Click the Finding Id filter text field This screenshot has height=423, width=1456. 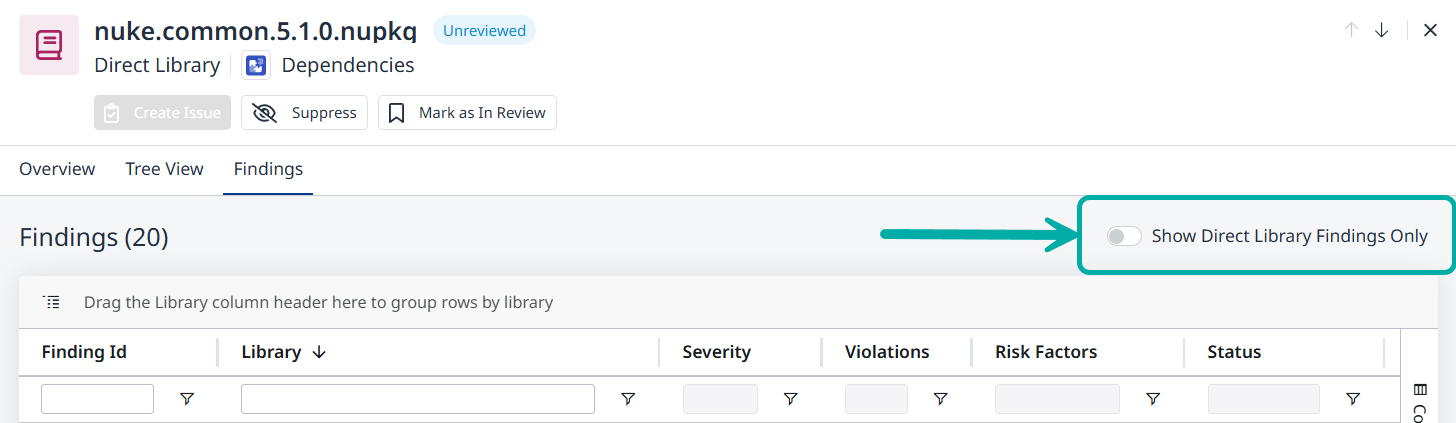pyautogui.click(x=97, y=399)
